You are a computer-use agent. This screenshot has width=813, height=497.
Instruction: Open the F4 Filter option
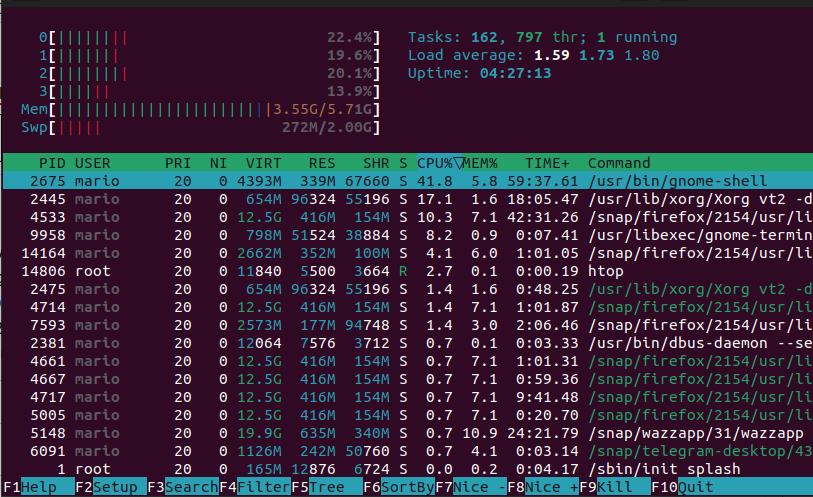[x=254, y=487]
